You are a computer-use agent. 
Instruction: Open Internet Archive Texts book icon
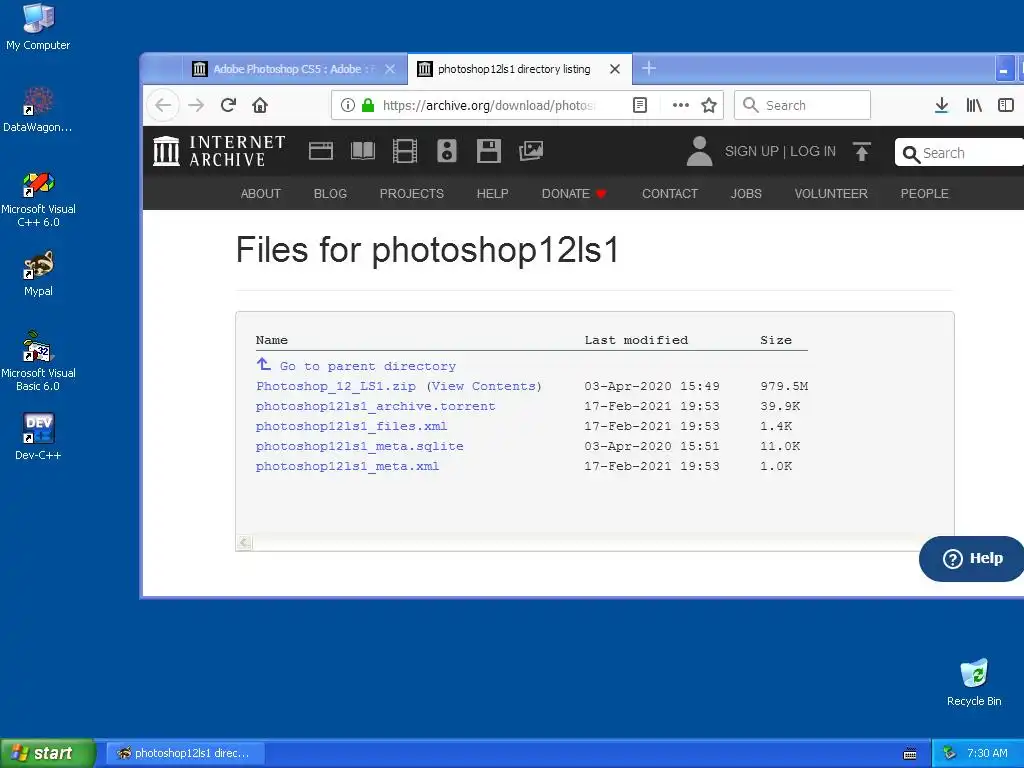(362, 151)
